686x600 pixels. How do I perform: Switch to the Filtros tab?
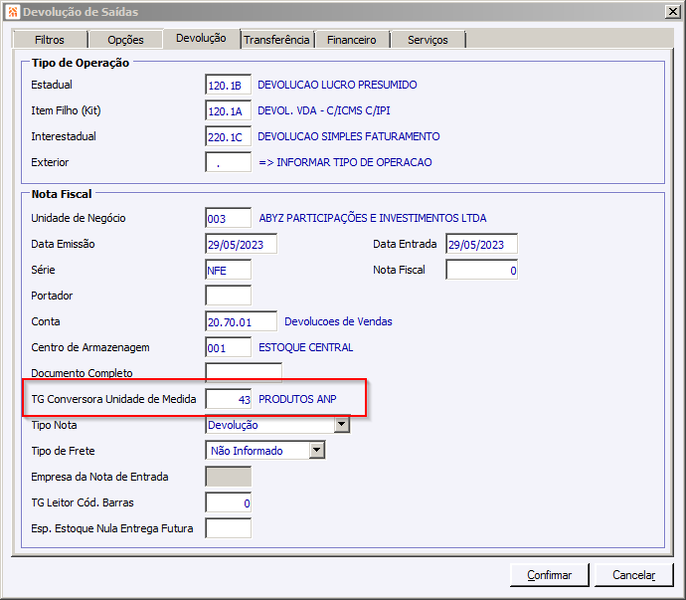pos(50,40)
